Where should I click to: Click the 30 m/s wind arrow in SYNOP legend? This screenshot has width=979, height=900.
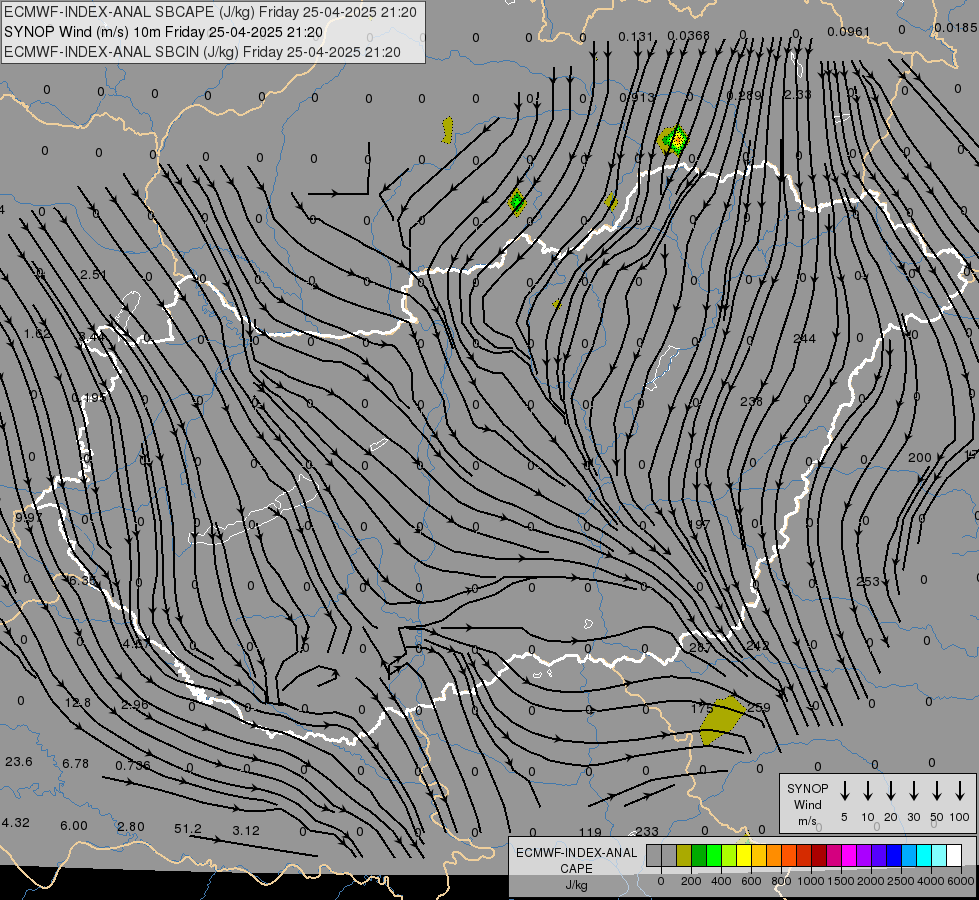coord(913,790)
